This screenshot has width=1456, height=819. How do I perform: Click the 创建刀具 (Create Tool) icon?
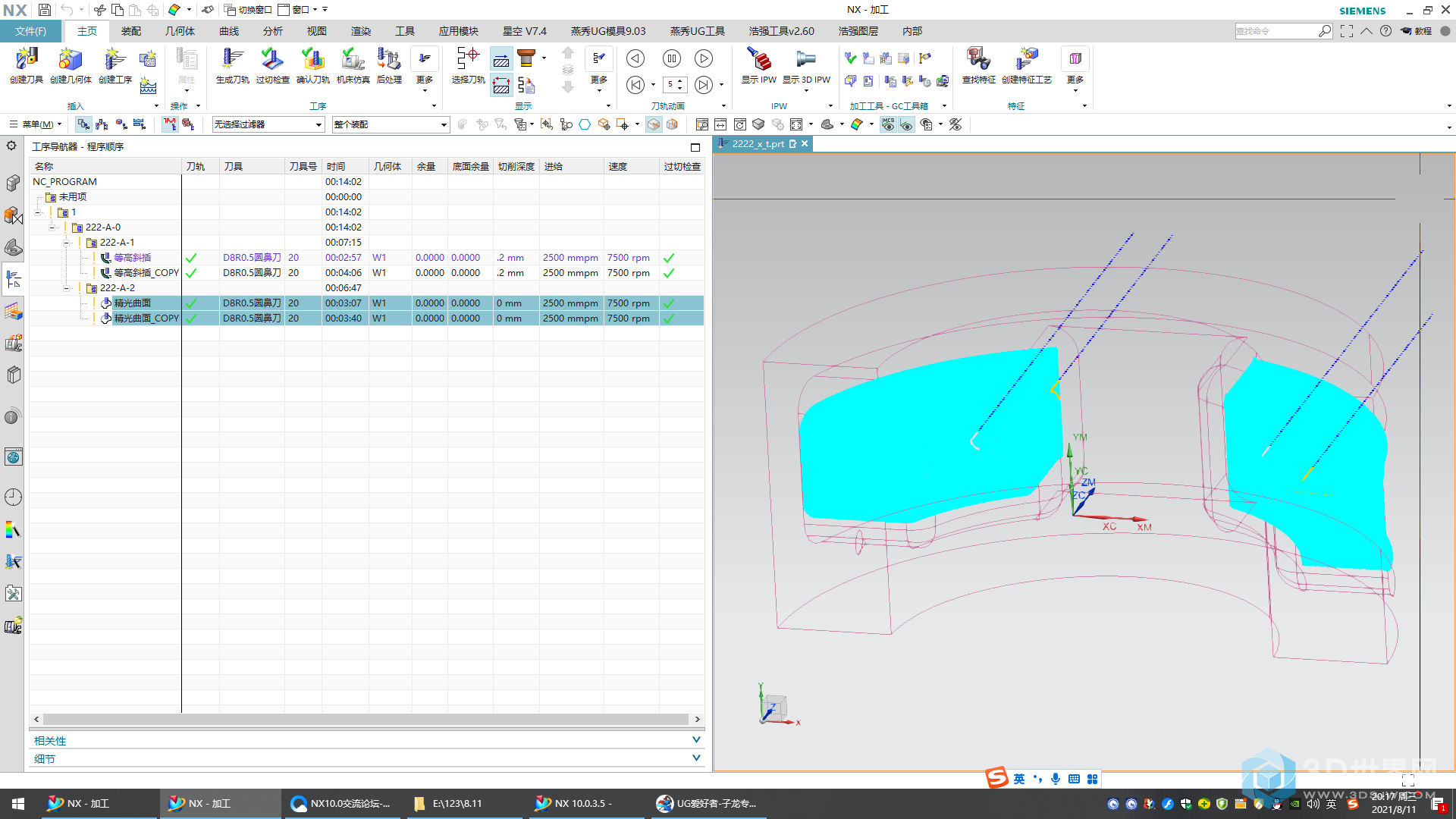point(27,65)
